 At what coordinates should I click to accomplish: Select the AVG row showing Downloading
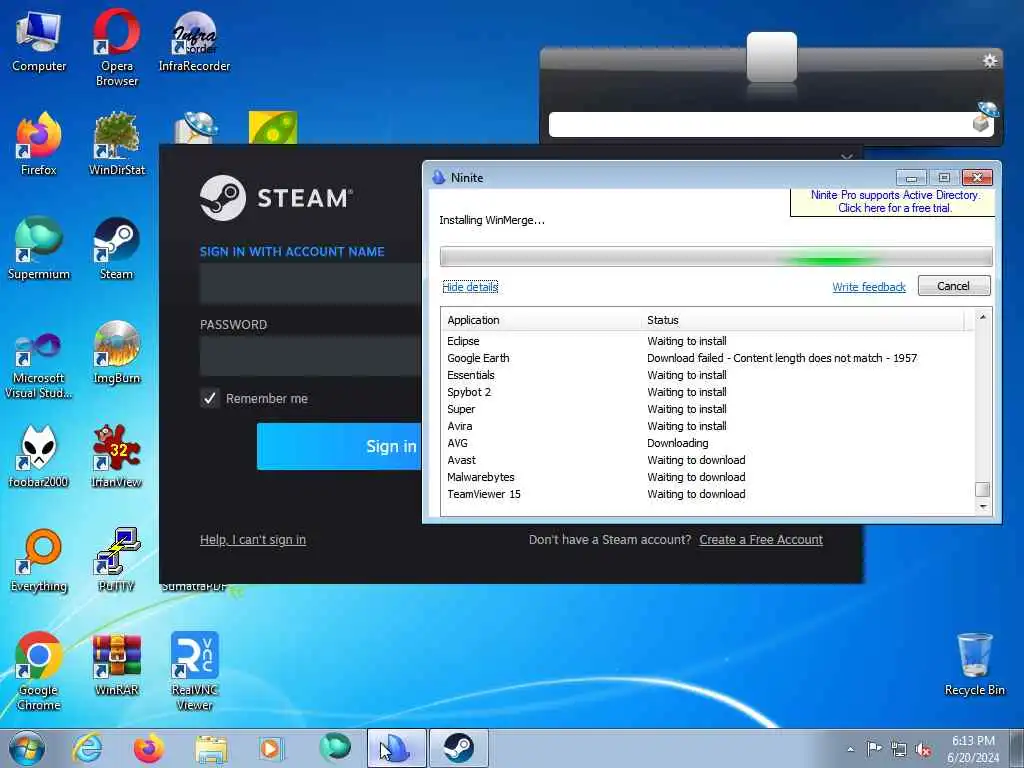708,443
